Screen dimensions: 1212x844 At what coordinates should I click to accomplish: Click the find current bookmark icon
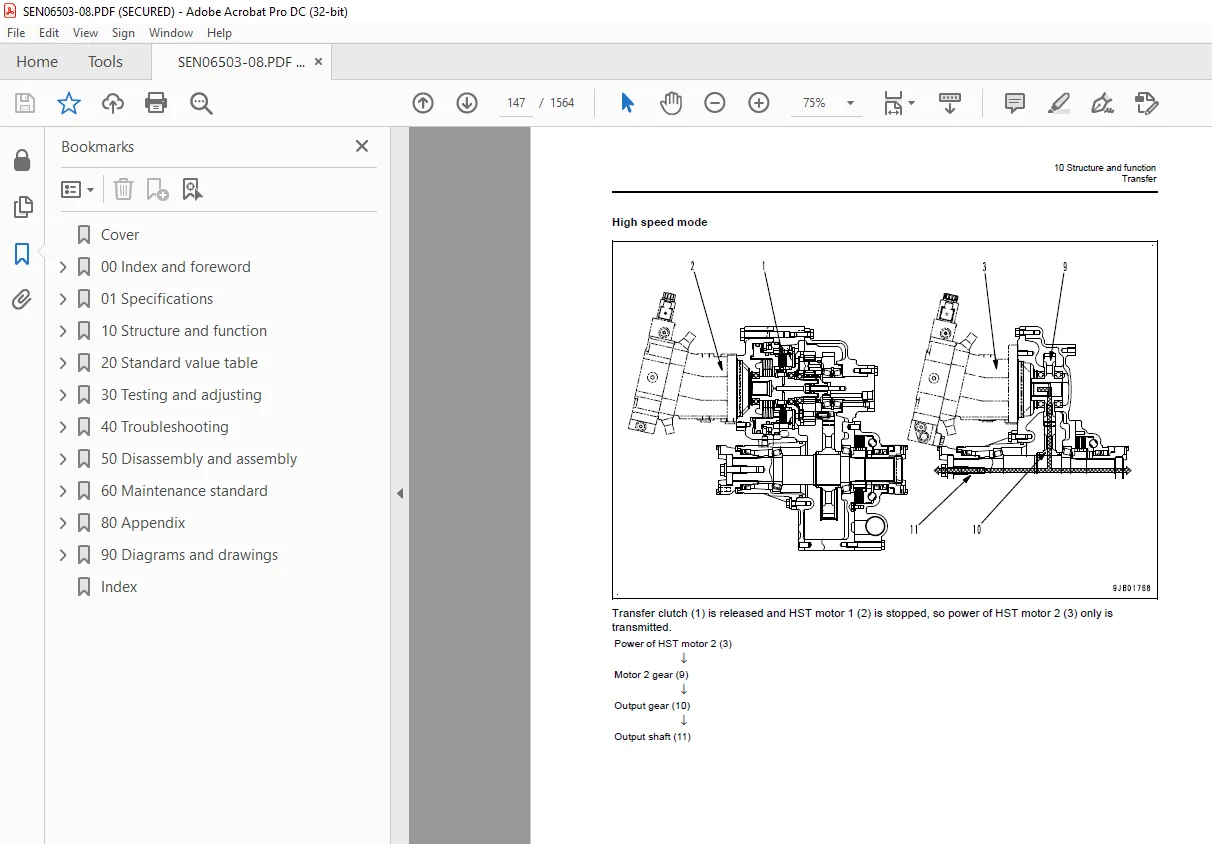click(x=192, y=189)
